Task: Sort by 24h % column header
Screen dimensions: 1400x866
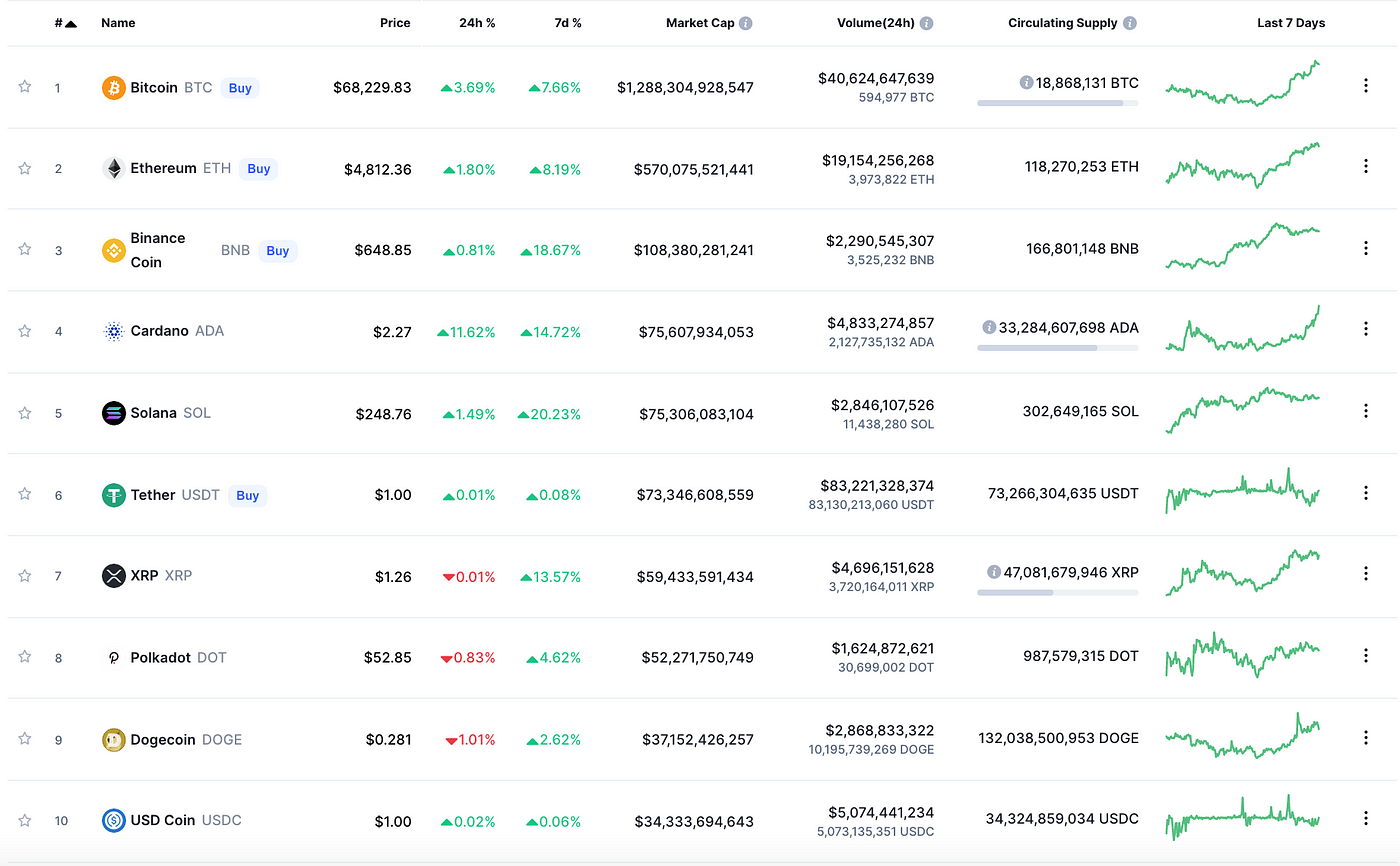Action: tap(477, 23)
